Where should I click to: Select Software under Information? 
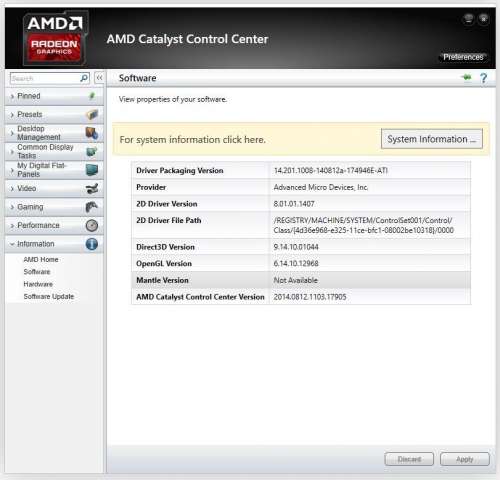point(37,272)
